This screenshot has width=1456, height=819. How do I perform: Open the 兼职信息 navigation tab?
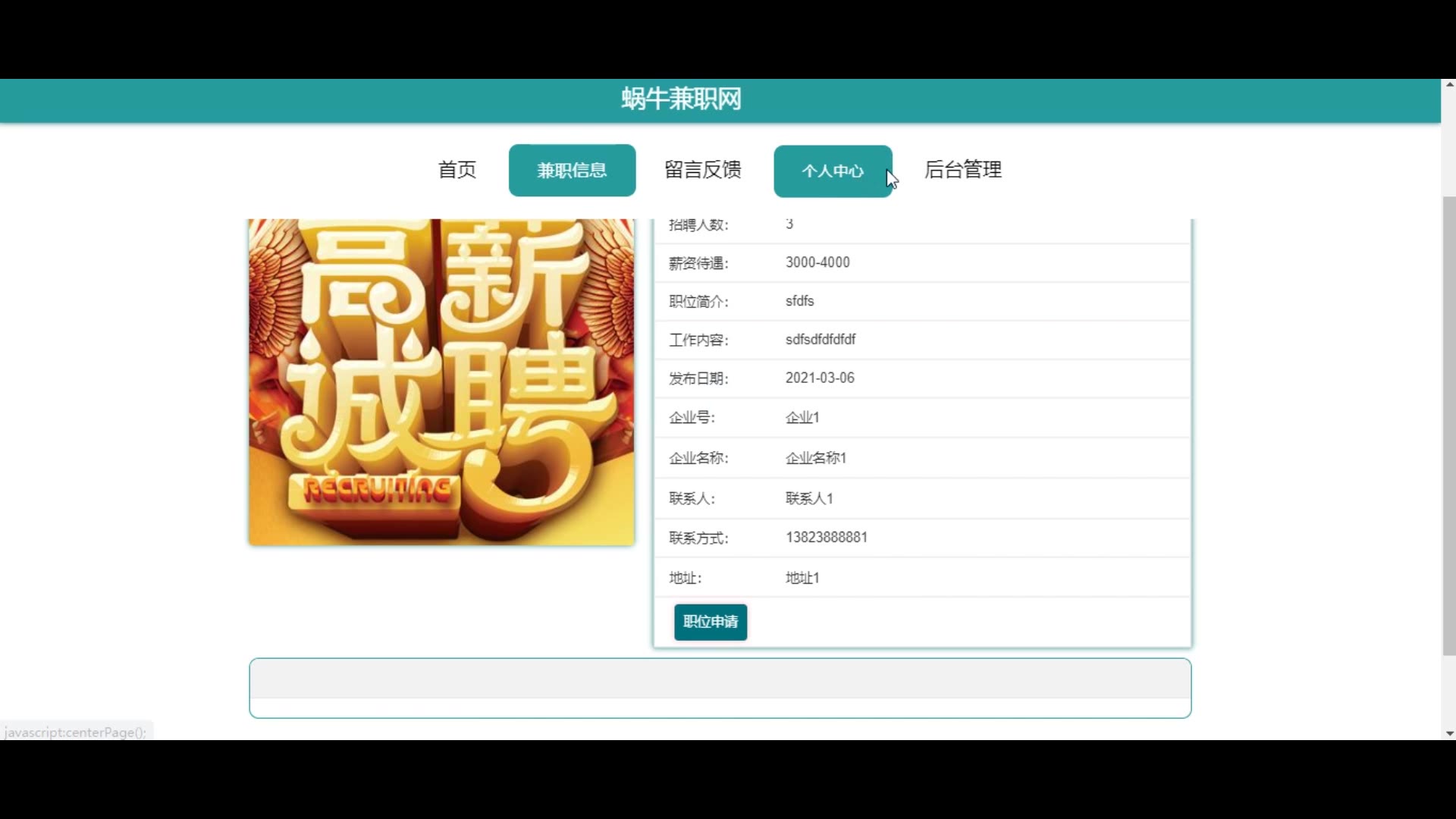(x=572, y=171)
